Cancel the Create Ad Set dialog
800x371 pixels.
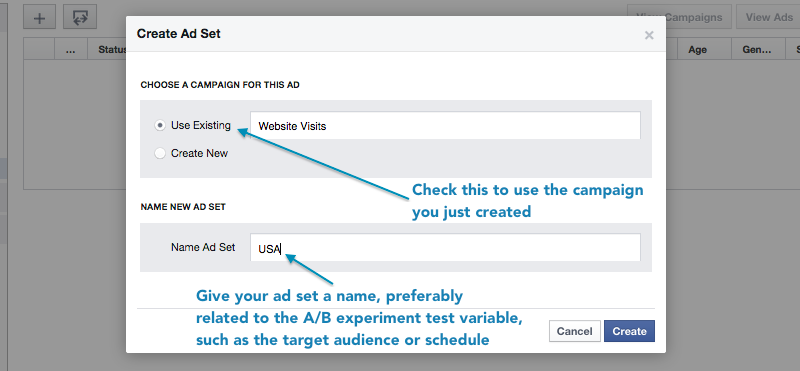pos(574,331)
